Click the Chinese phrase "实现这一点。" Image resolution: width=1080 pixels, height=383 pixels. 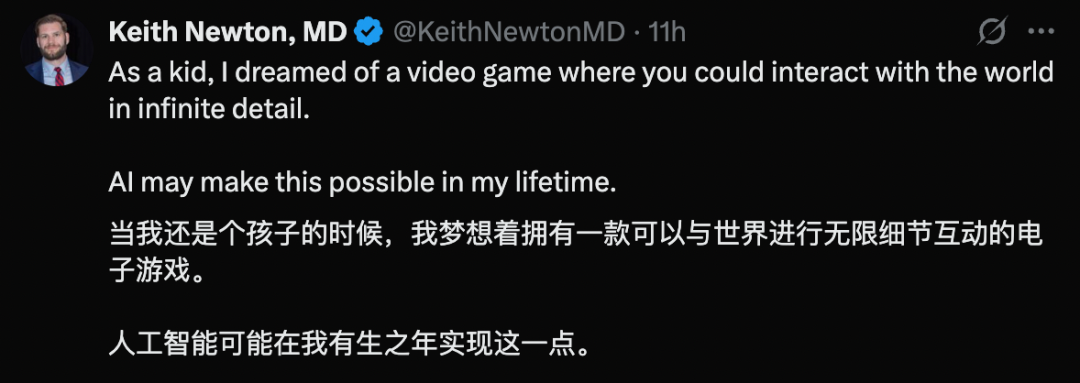[517, 344]
